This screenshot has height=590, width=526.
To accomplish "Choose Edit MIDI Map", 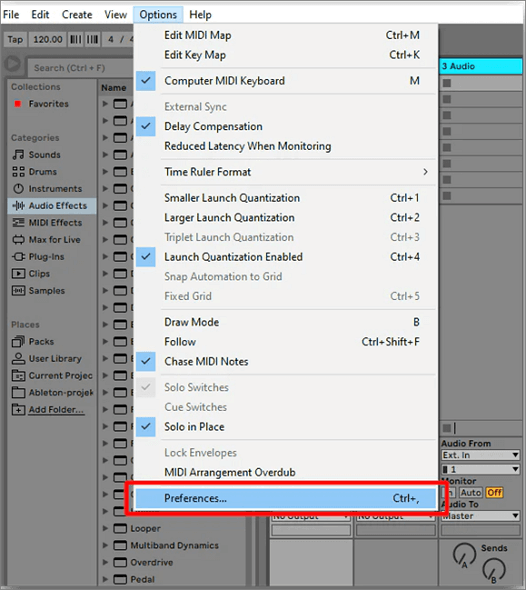I will pyautogui.click(x=286, y=35).
